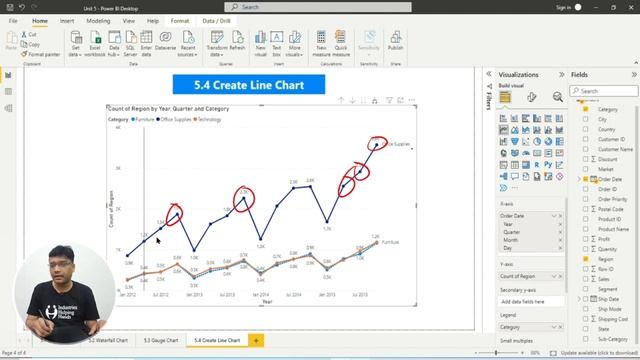Import from Excel workbook icon
The image size is (640, 360).
95,44
